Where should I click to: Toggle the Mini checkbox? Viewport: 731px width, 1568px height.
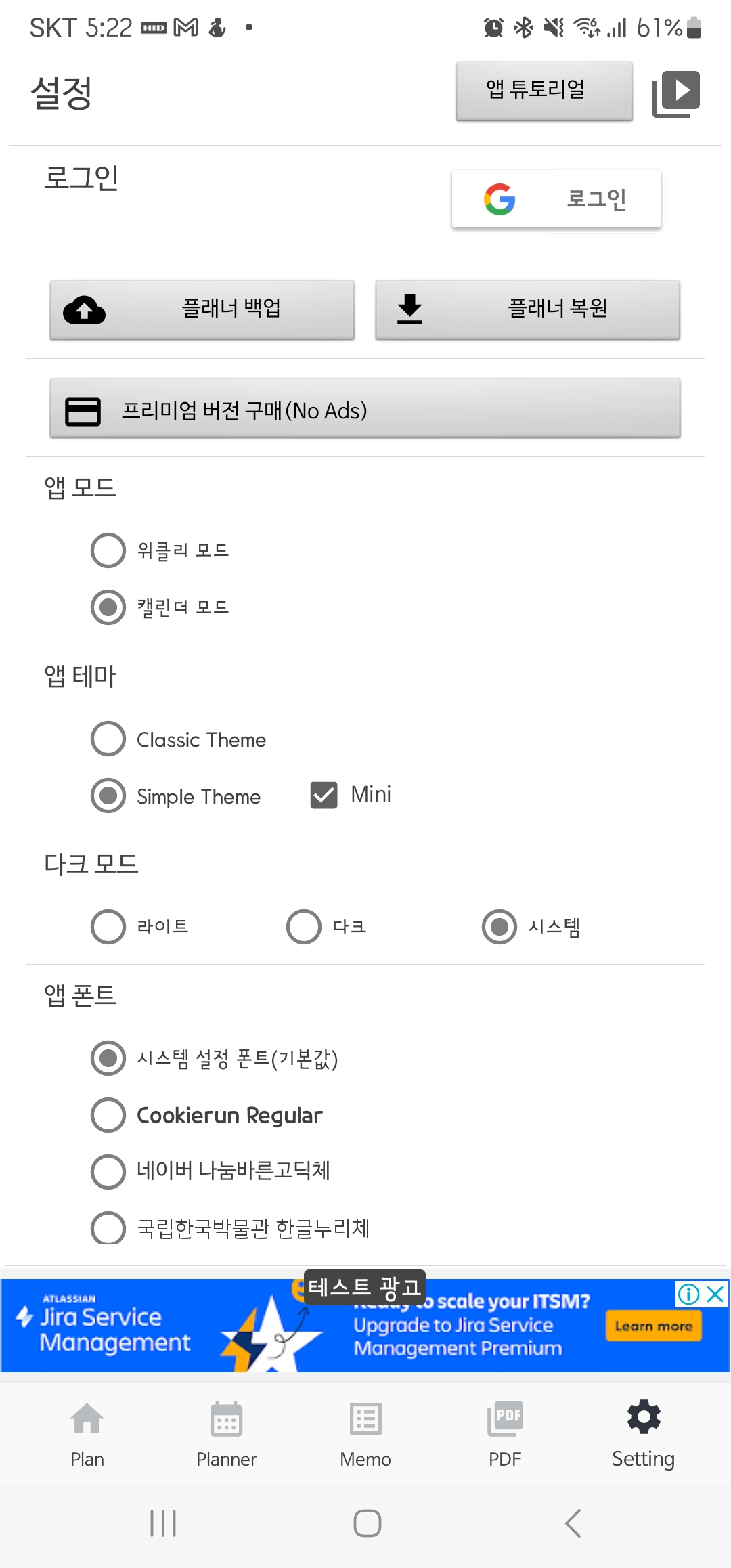click(x=324, y=795)
